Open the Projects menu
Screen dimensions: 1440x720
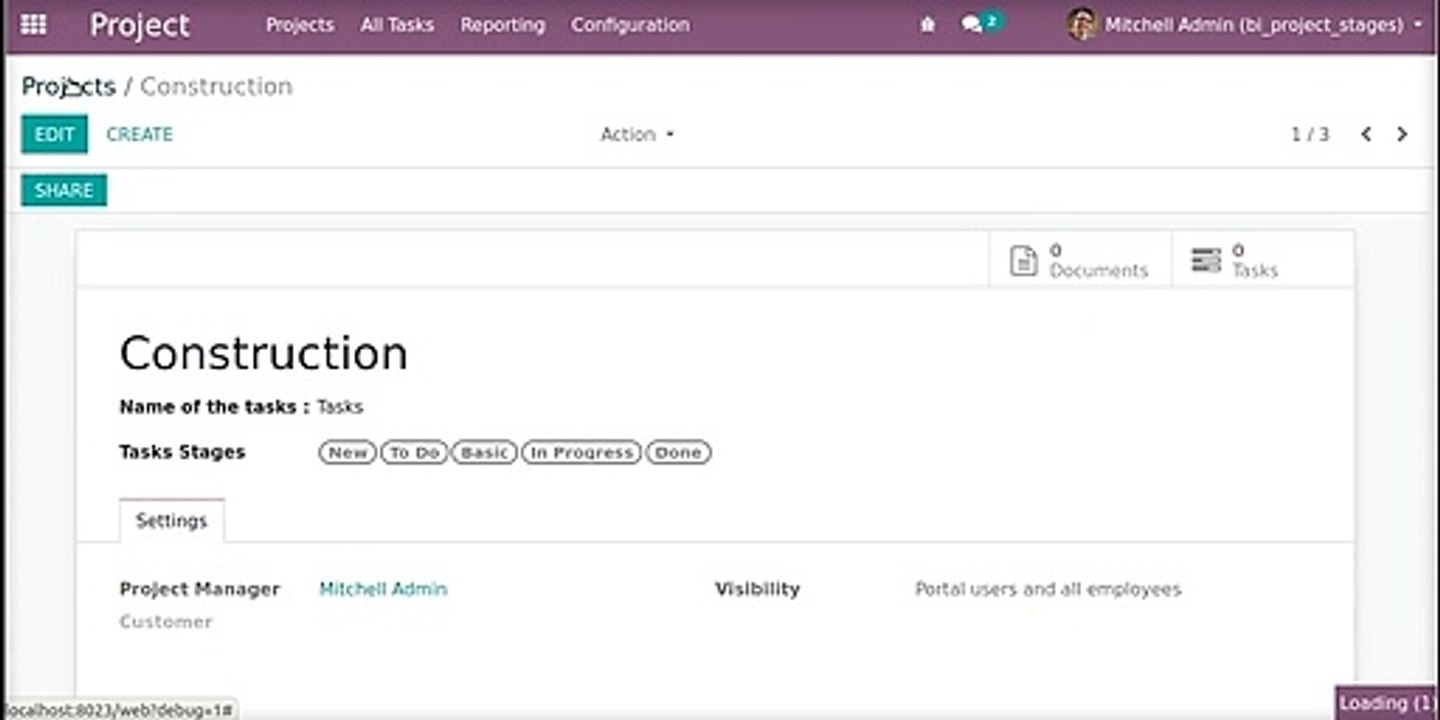point(300,25)
